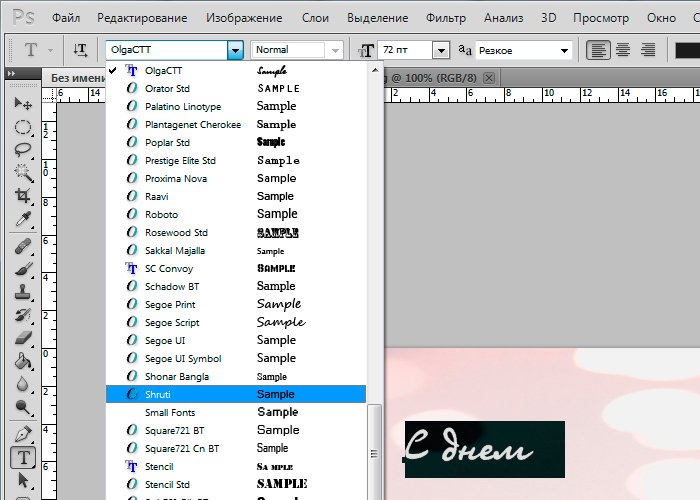Collapse the OlgaCTT font family dropdown arrow
Screen dimensions: 700x500
coord(235,50)
